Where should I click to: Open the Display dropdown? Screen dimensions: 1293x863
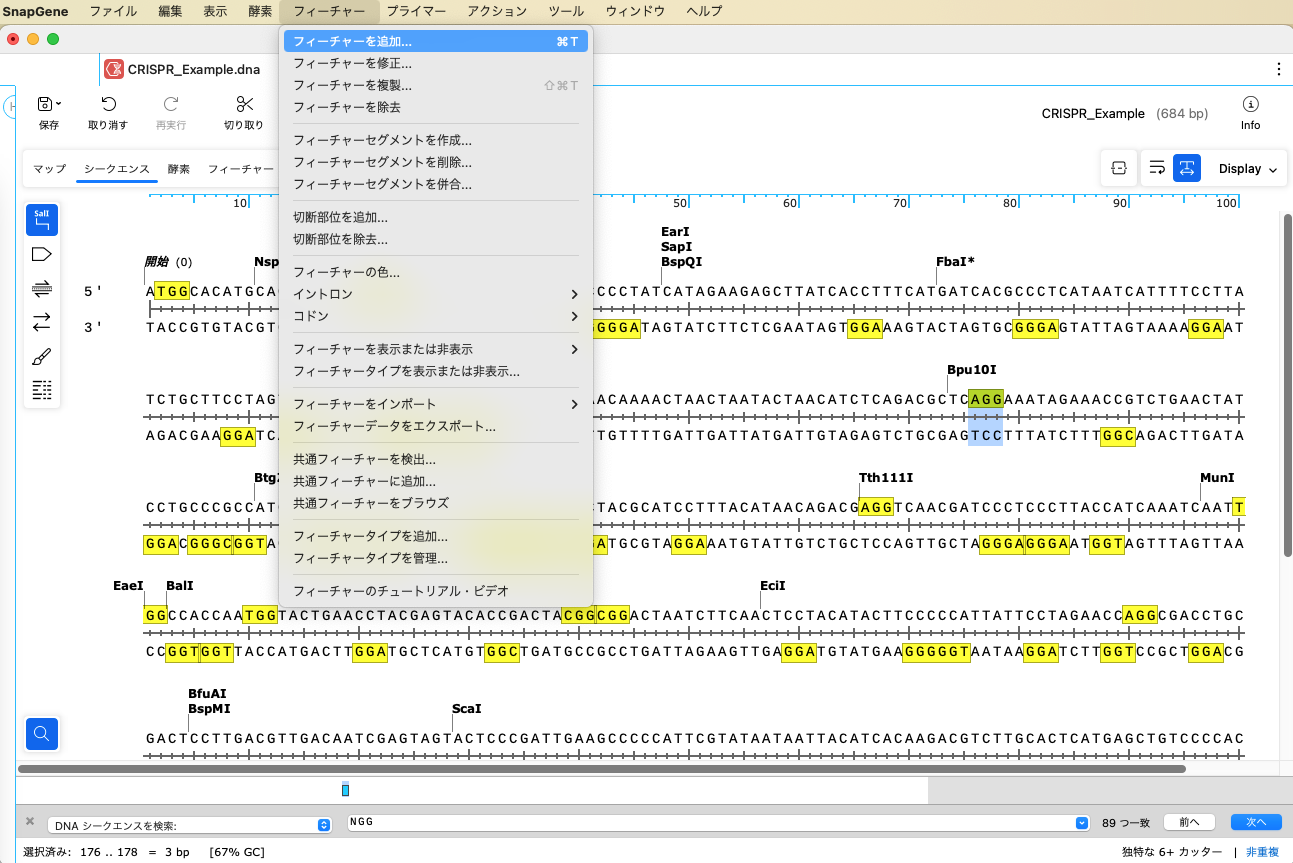click(x=1243, y=168)
